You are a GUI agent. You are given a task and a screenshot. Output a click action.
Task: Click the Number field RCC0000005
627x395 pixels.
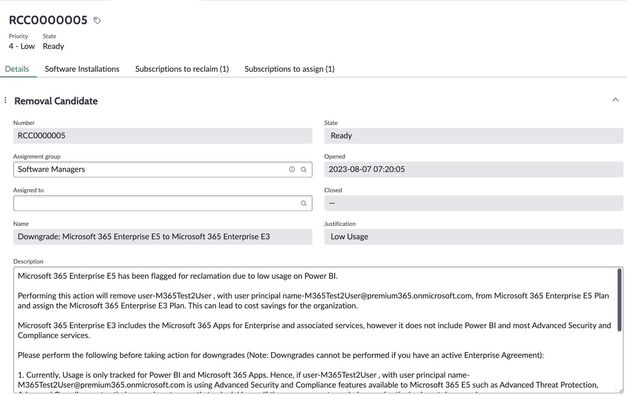point(163,136)
